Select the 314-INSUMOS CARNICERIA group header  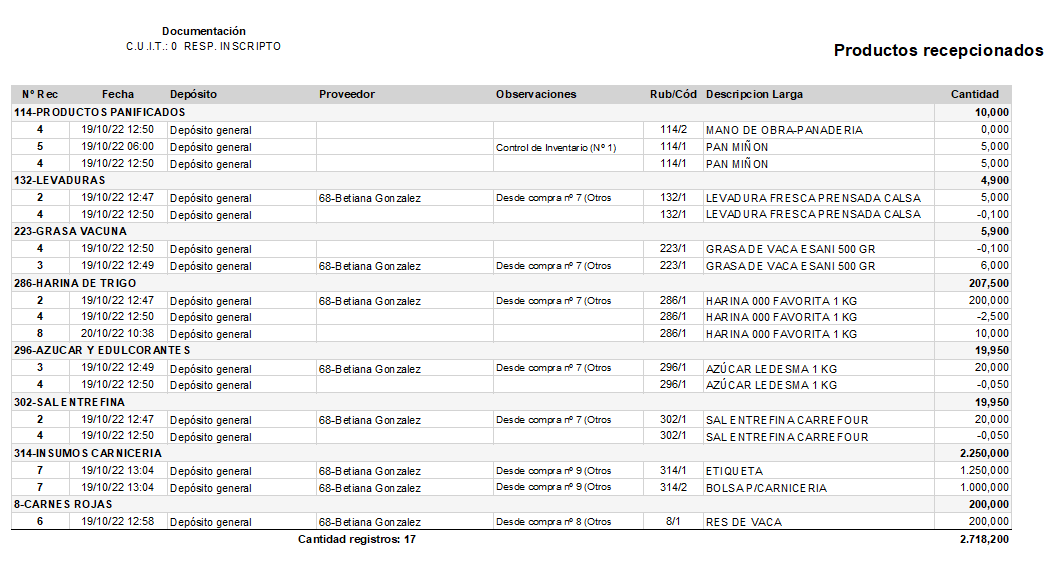click(x=511, y=453)
